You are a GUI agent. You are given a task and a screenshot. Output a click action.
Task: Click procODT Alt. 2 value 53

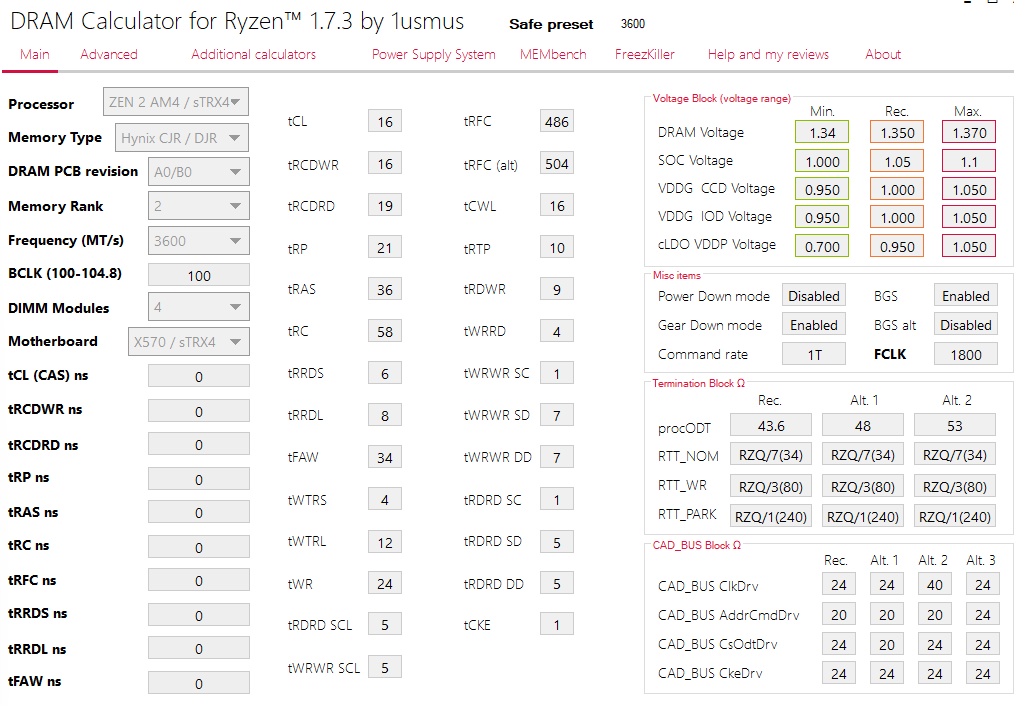pos(955,425)
